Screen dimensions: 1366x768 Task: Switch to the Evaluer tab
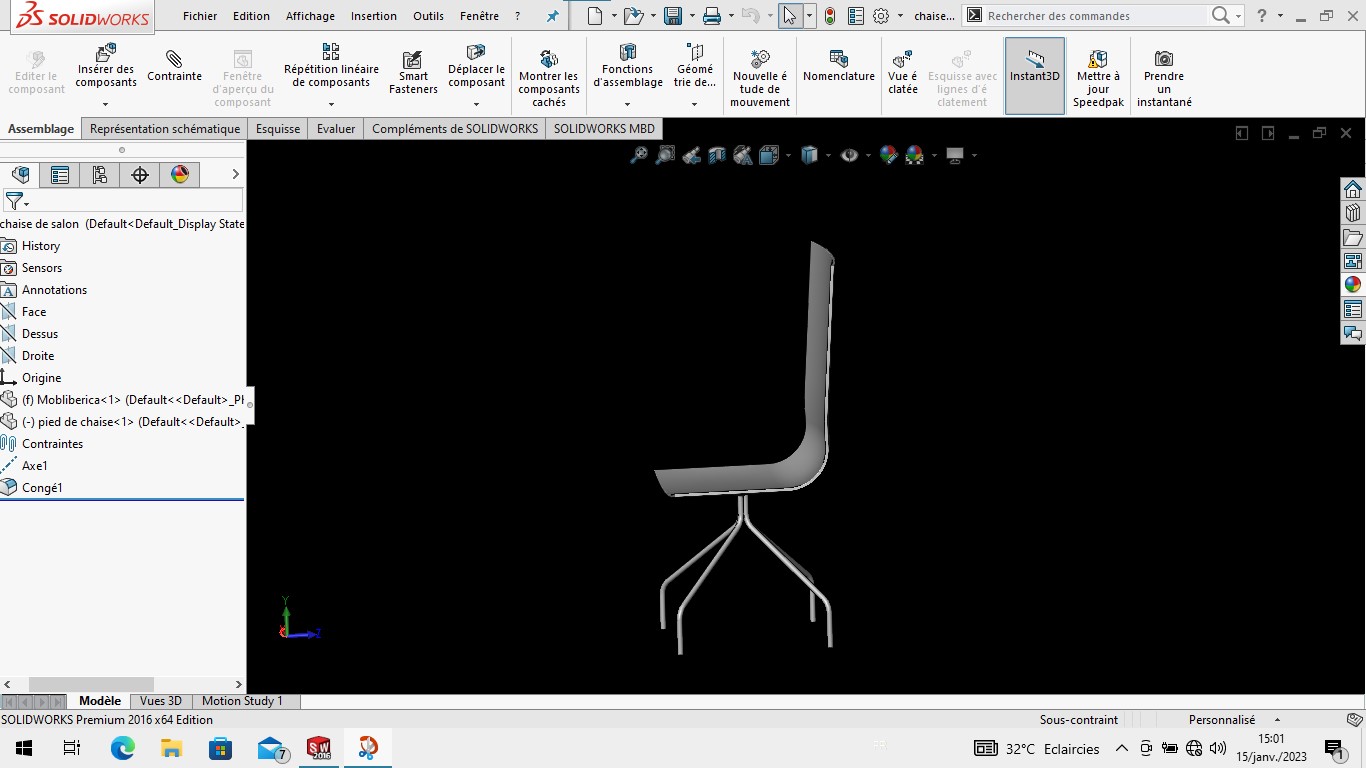click(336, 129)
